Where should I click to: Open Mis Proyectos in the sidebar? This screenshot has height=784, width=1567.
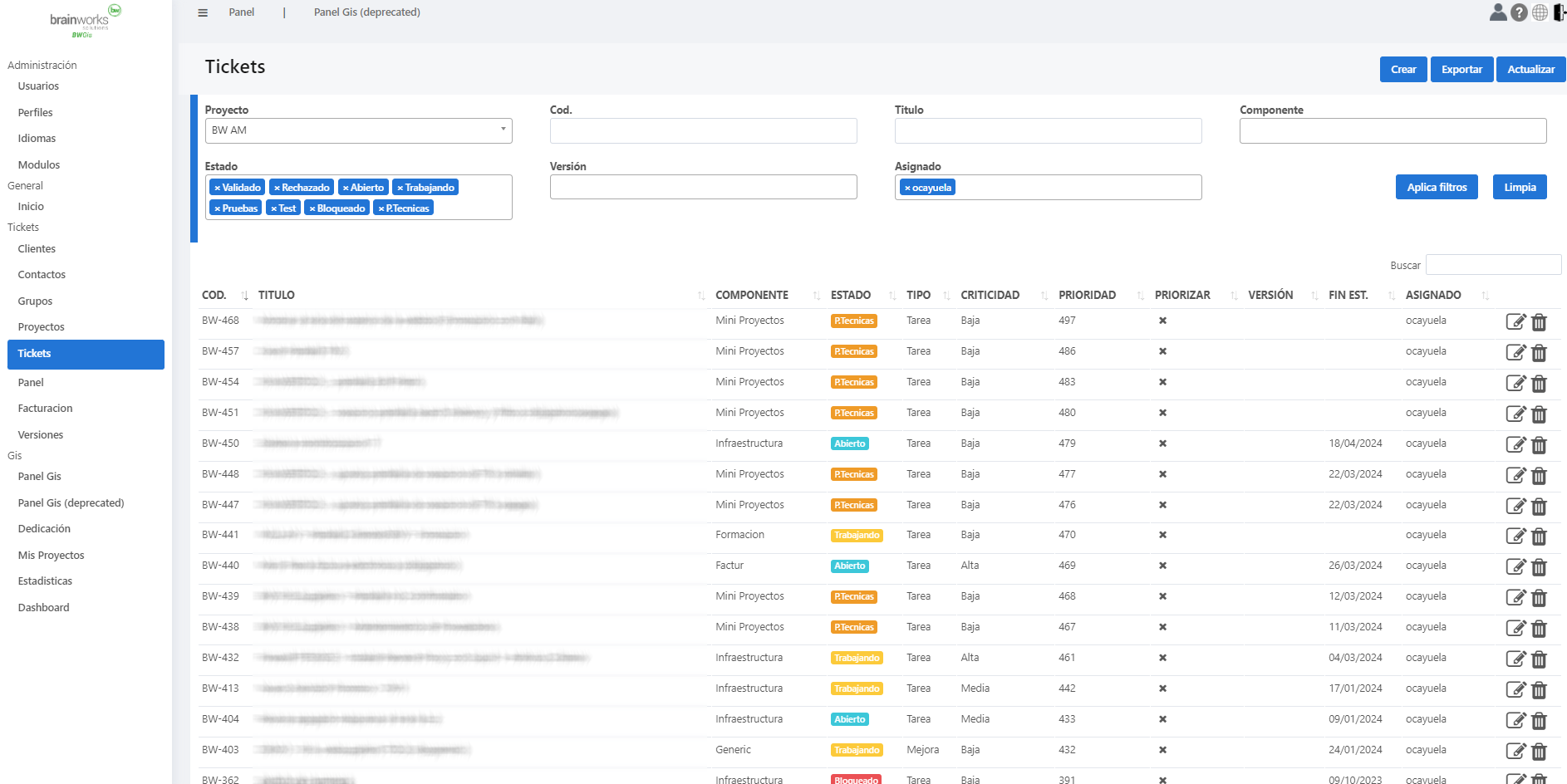point(51,556)
